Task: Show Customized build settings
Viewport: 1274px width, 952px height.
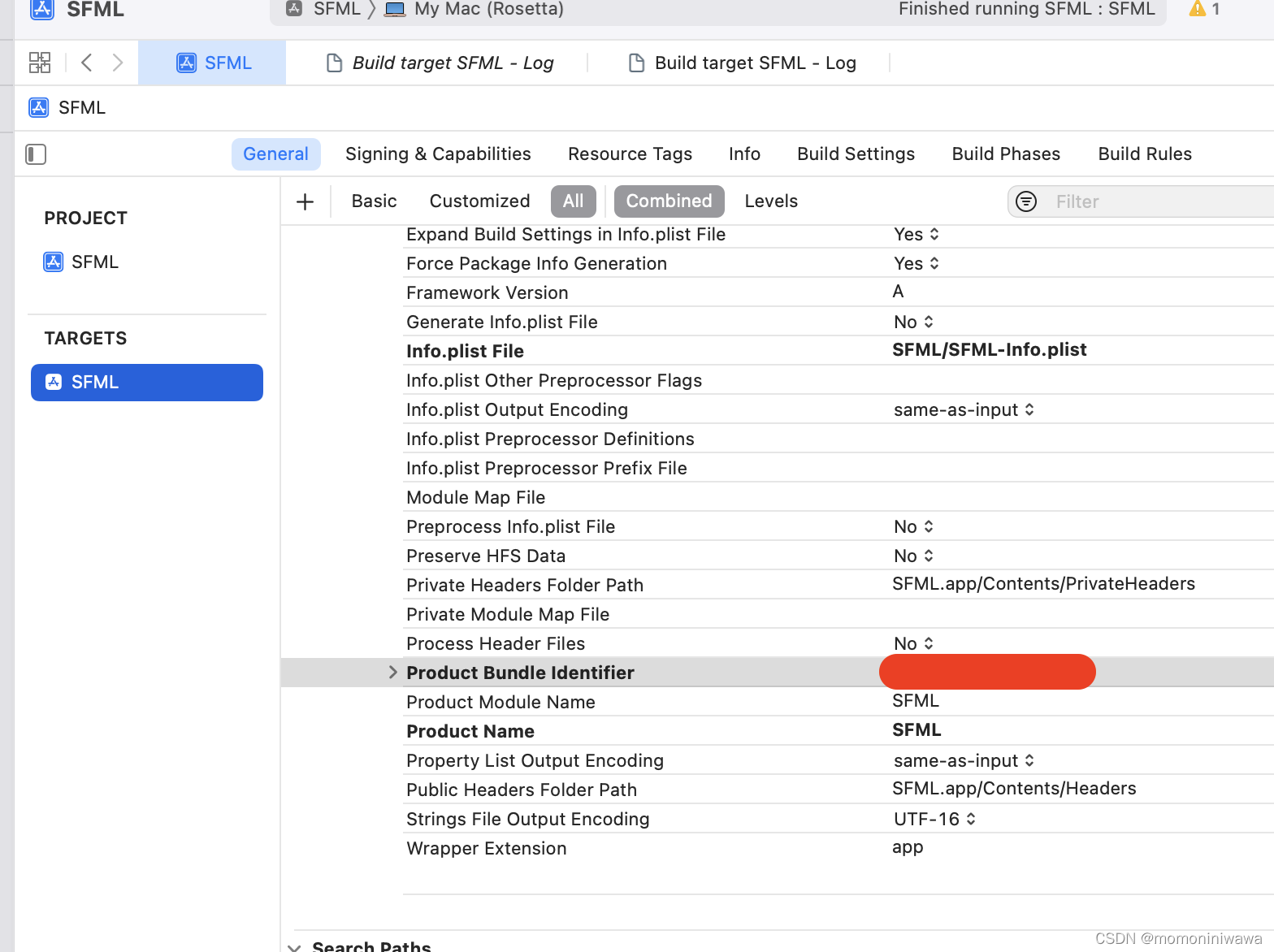Action: (x=479, y=201)
